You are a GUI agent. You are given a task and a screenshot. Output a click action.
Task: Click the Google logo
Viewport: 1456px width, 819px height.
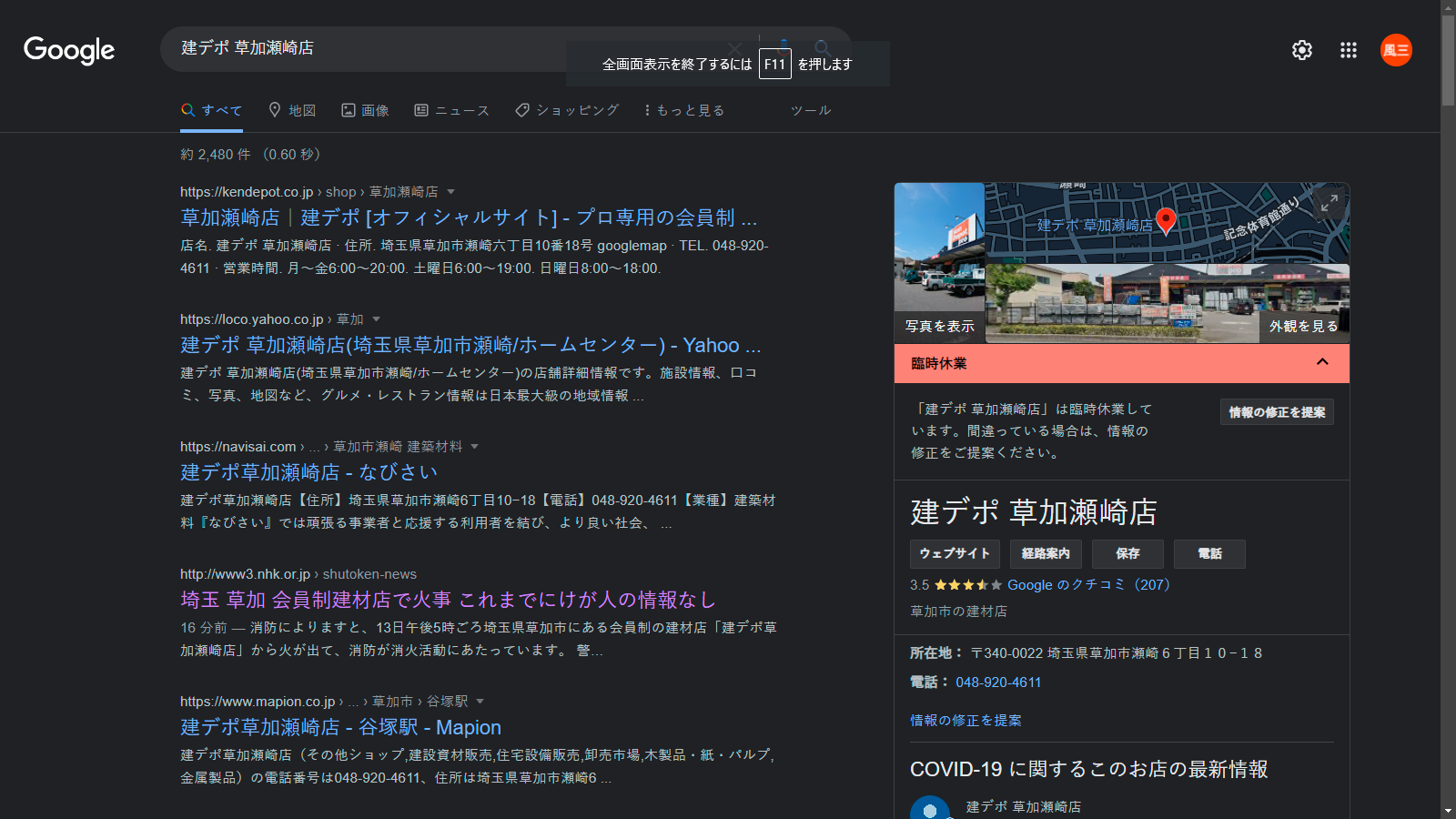point(69,50)
